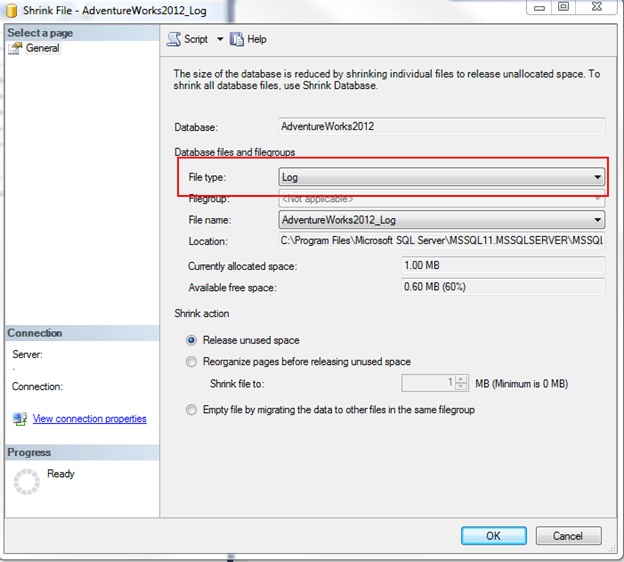The height and width of the screenshot is (562, 624).
Task: Click the OK button
Action: (493, 535)
